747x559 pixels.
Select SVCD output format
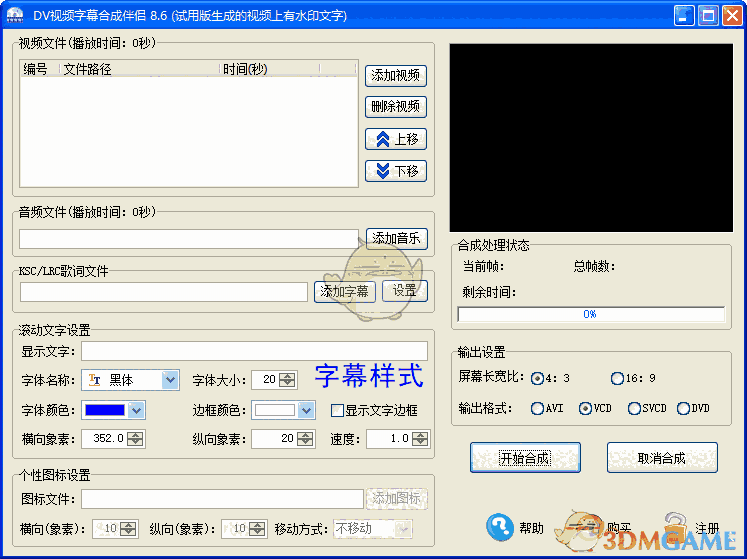(634, 408)
